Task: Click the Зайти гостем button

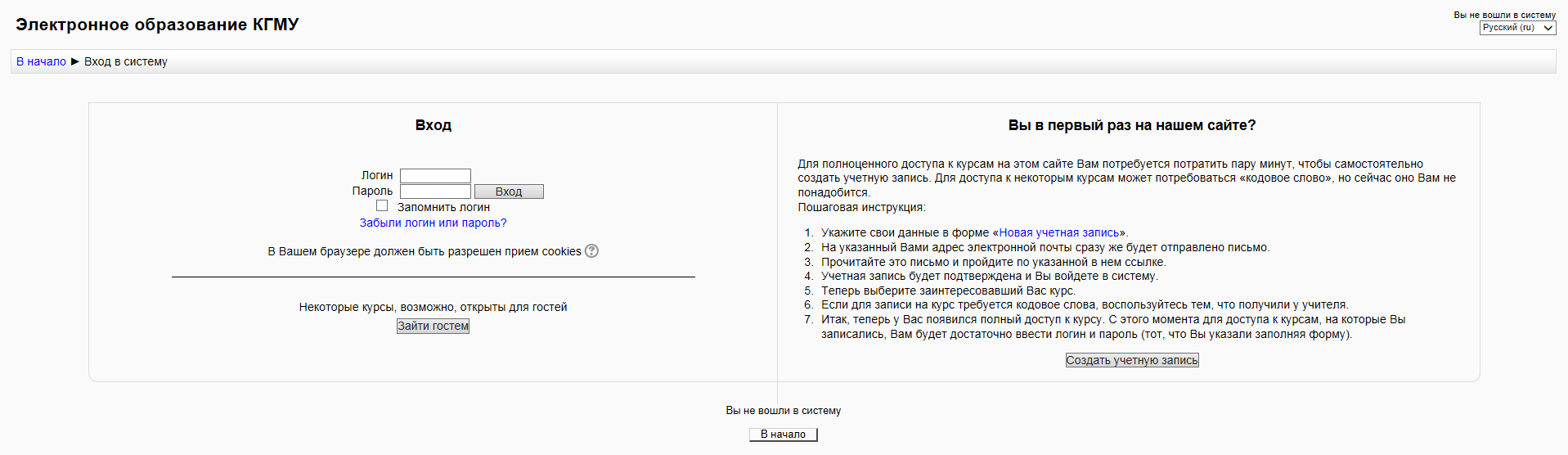Action: pyautogui.click(x=434, y=326)
